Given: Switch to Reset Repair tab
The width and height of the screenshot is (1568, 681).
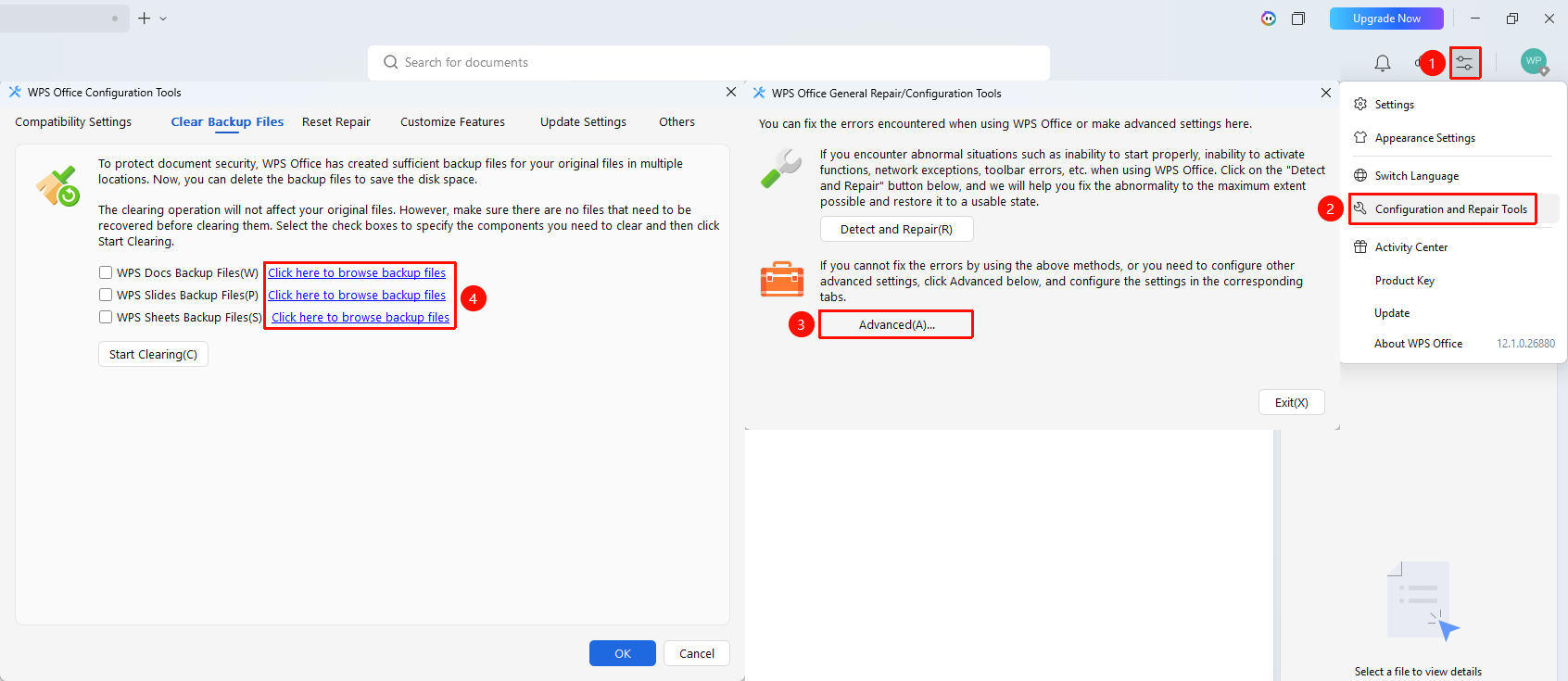Looking at the screenshot, I should click(x=336, y=121).
